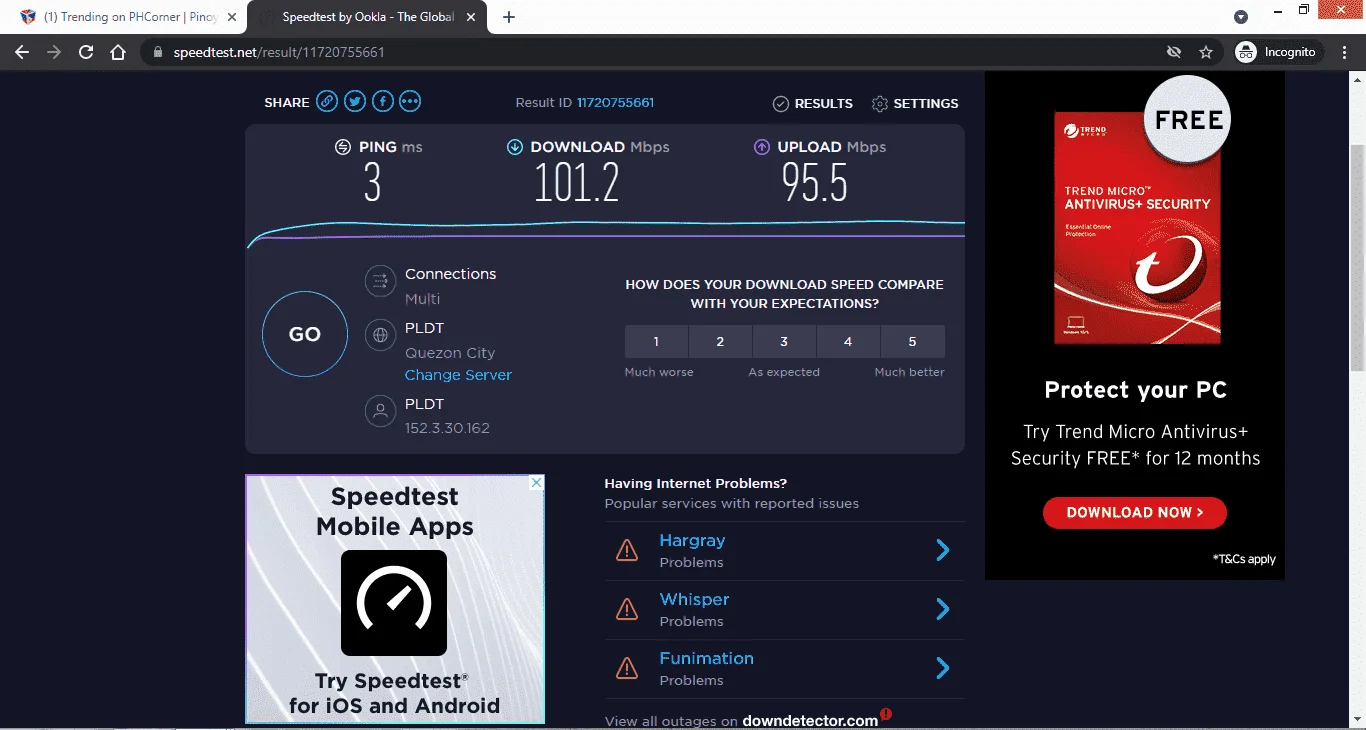This screenshot has height=730, width=1366.
Task: Open Result ID 11720755661 link
Action: (x=616, y=102)
